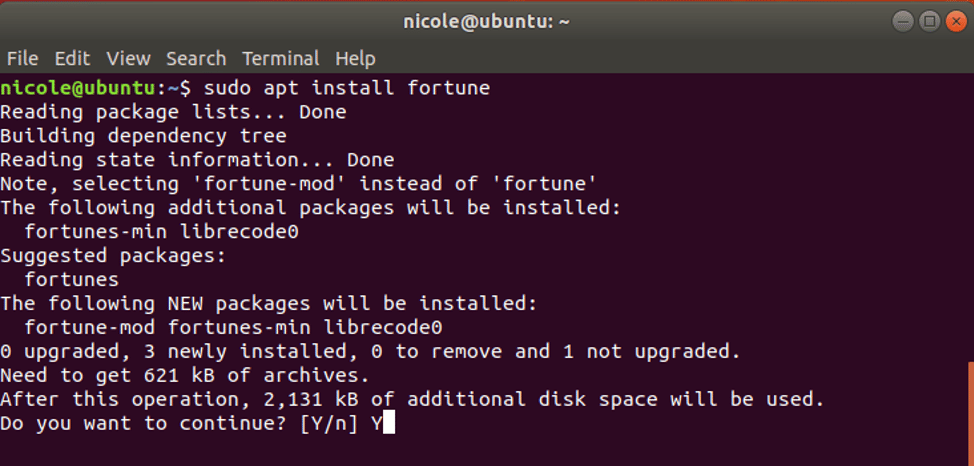Open the File menu
This screenshot has width=974, height=466.
[22, 59]
